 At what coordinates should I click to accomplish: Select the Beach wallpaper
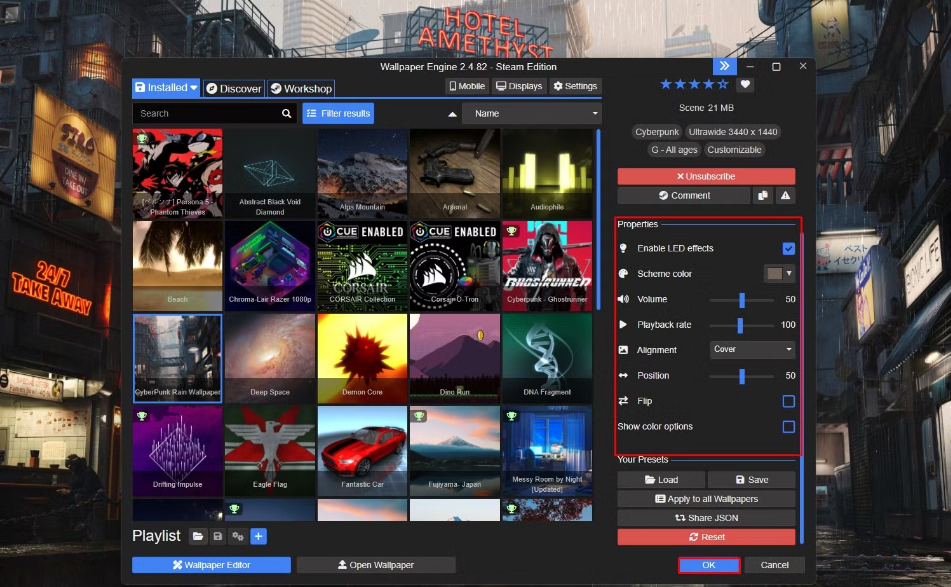pyautogui.click(x=178, y=266)
